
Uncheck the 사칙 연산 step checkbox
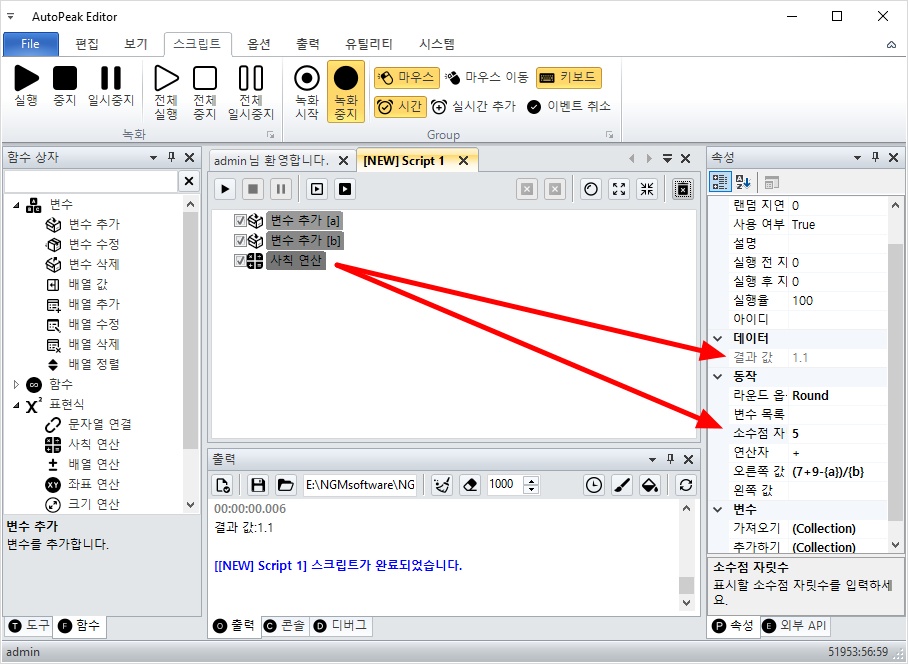[x=240, y=261]
